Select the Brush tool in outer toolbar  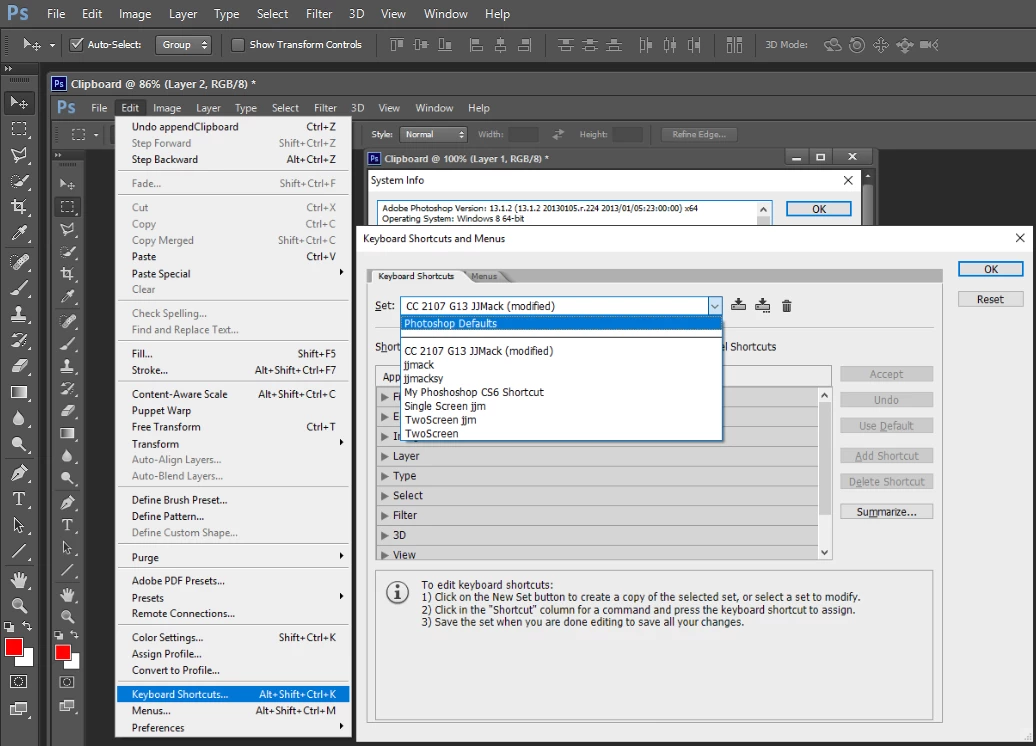[19, 288]
